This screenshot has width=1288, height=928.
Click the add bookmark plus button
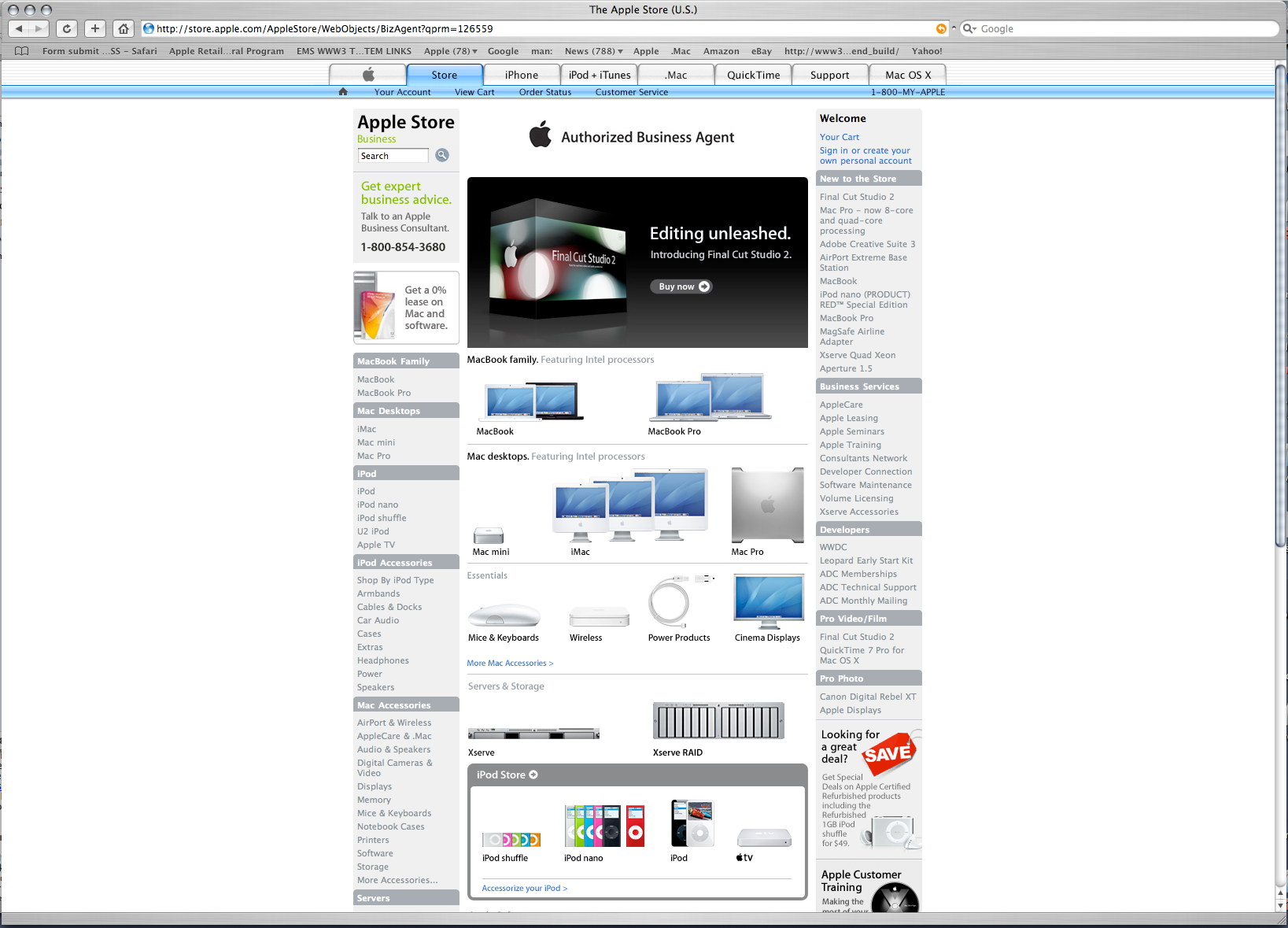pyautogui.click(x=95, y=28)
